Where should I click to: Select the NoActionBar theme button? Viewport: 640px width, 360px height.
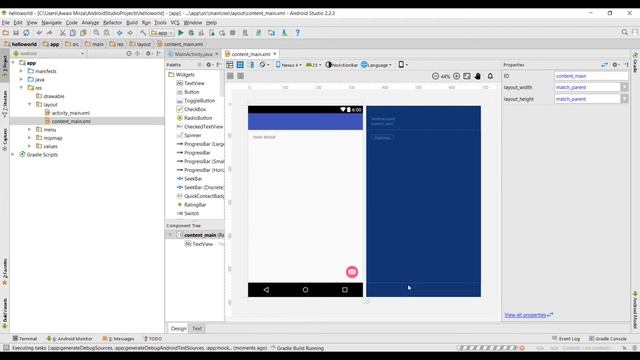tap(341, 64)
